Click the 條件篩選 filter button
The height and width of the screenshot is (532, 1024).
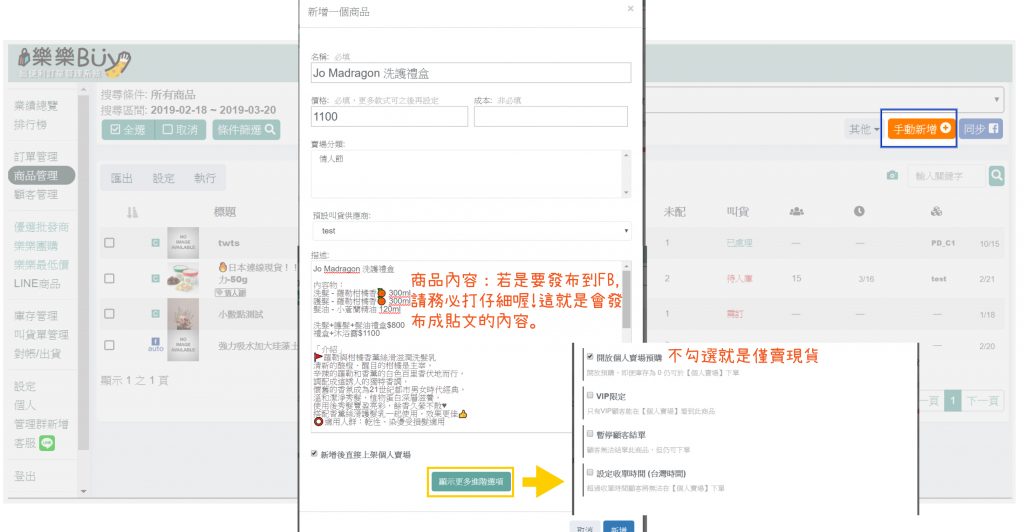(x=246, y=130)
